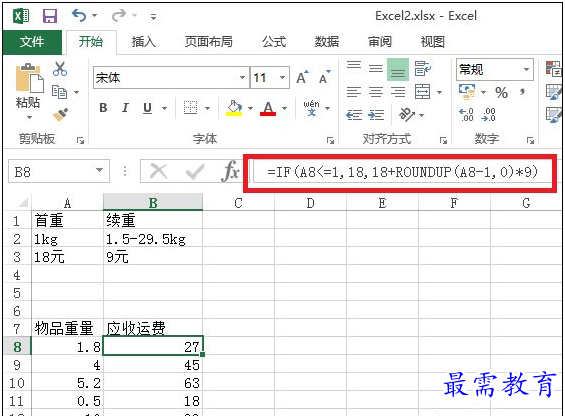
Task: Click the wén phonetic guide icon
Action: [311, 108]
